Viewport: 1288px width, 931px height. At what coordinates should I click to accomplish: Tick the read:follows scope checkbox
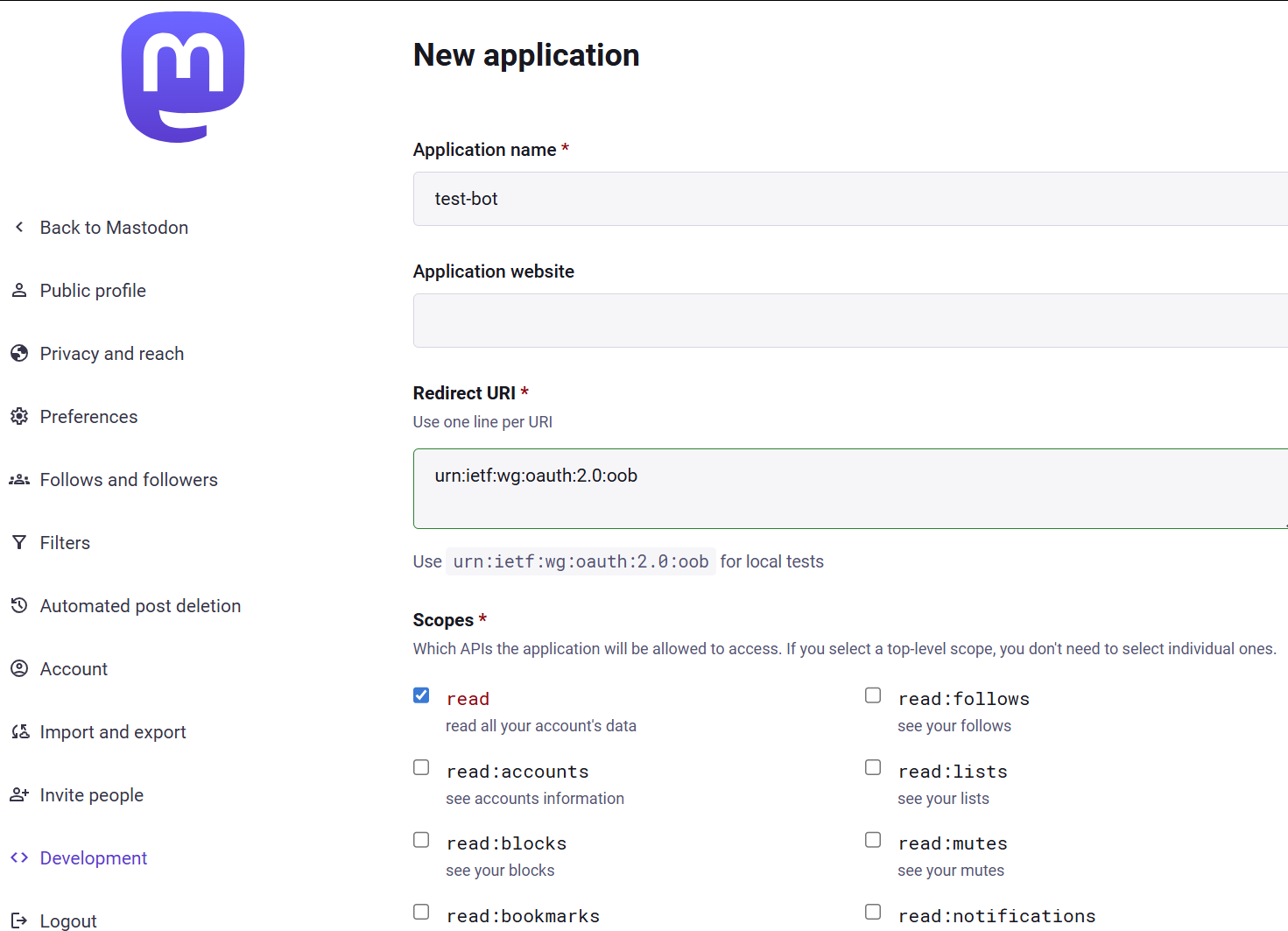click(x=873, y=695)
